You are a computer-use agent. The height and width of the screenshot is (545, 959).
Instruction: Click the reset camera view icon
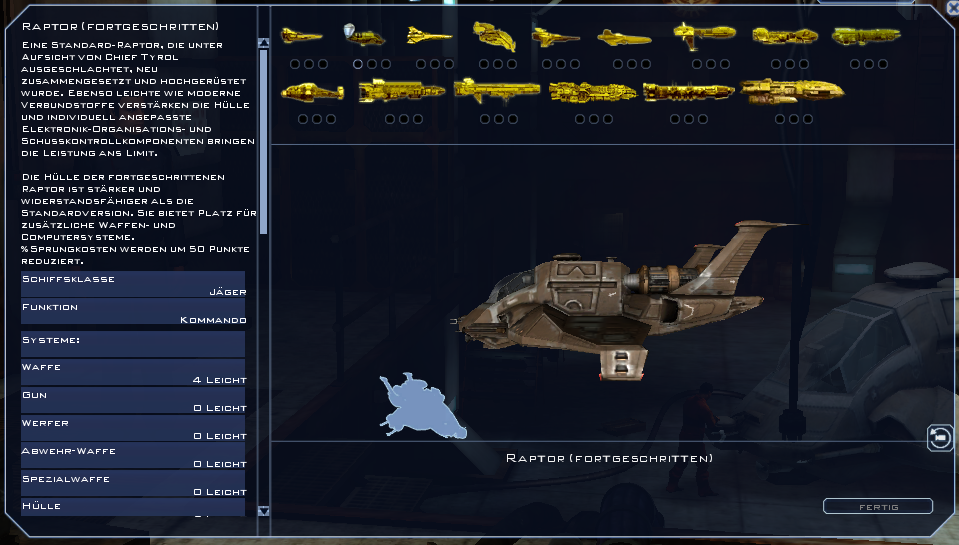[x=940, y=438]
